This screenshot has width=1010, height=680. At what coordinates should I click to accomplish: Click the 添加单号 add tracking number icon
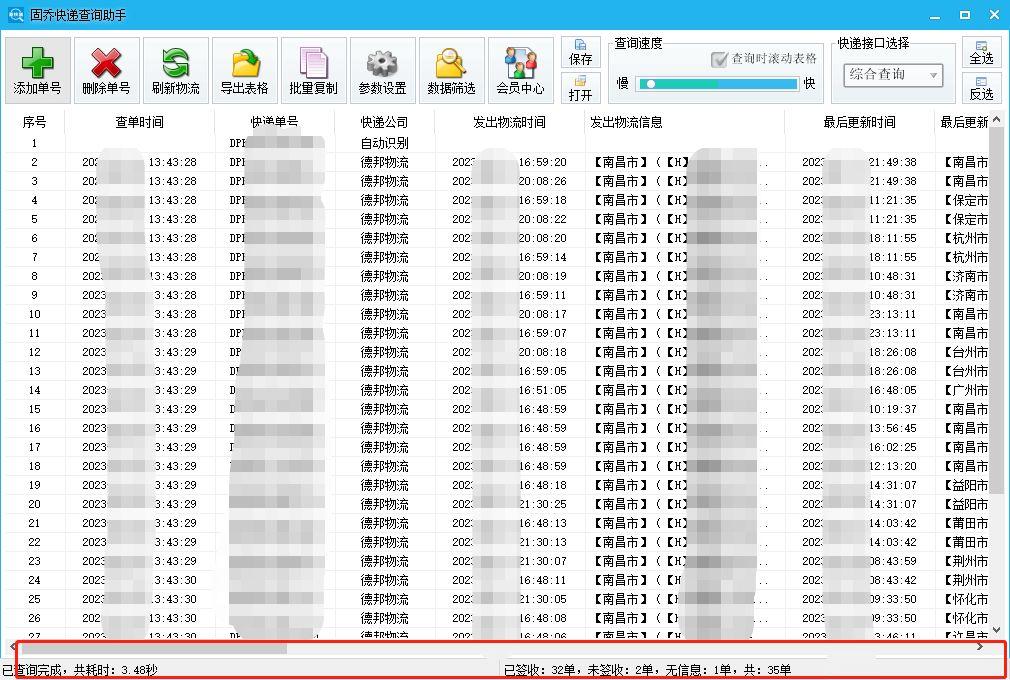coord(37,69)
